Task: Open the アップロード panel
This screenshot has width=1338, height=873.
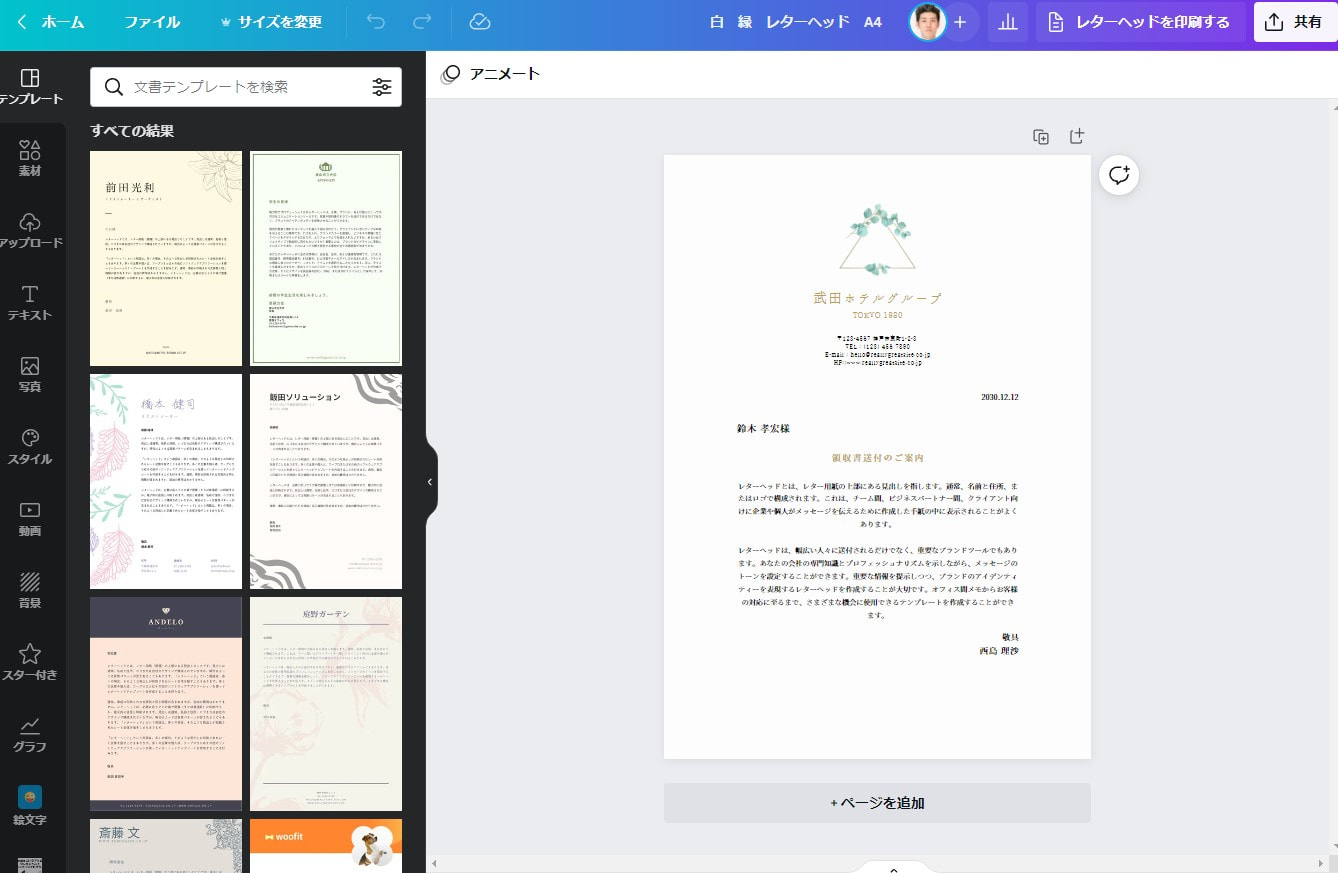Action: click(30, 231)
